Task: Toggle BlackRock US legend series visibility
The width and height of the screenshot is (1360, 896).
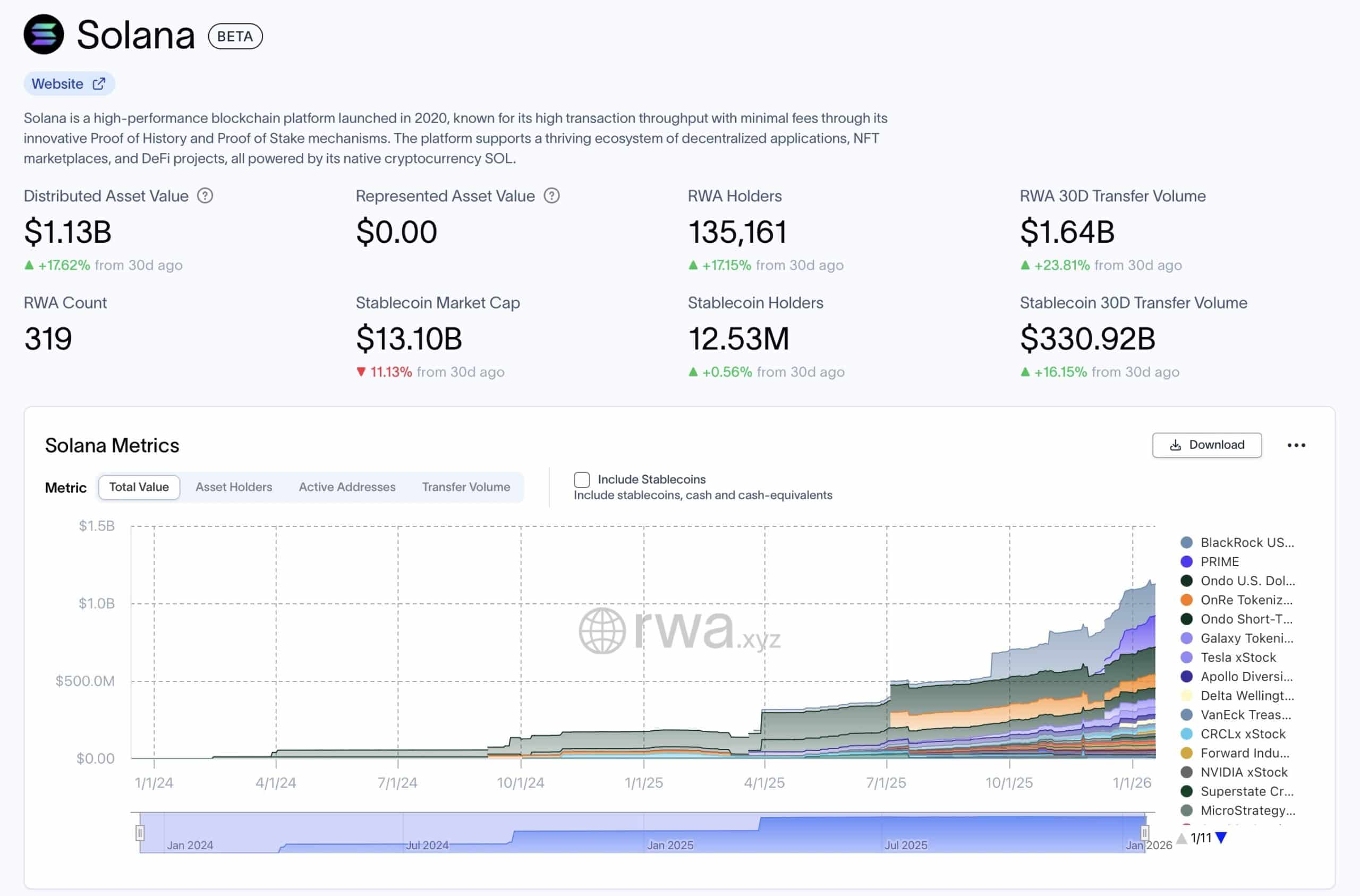Action: (x=1246, y=542)
